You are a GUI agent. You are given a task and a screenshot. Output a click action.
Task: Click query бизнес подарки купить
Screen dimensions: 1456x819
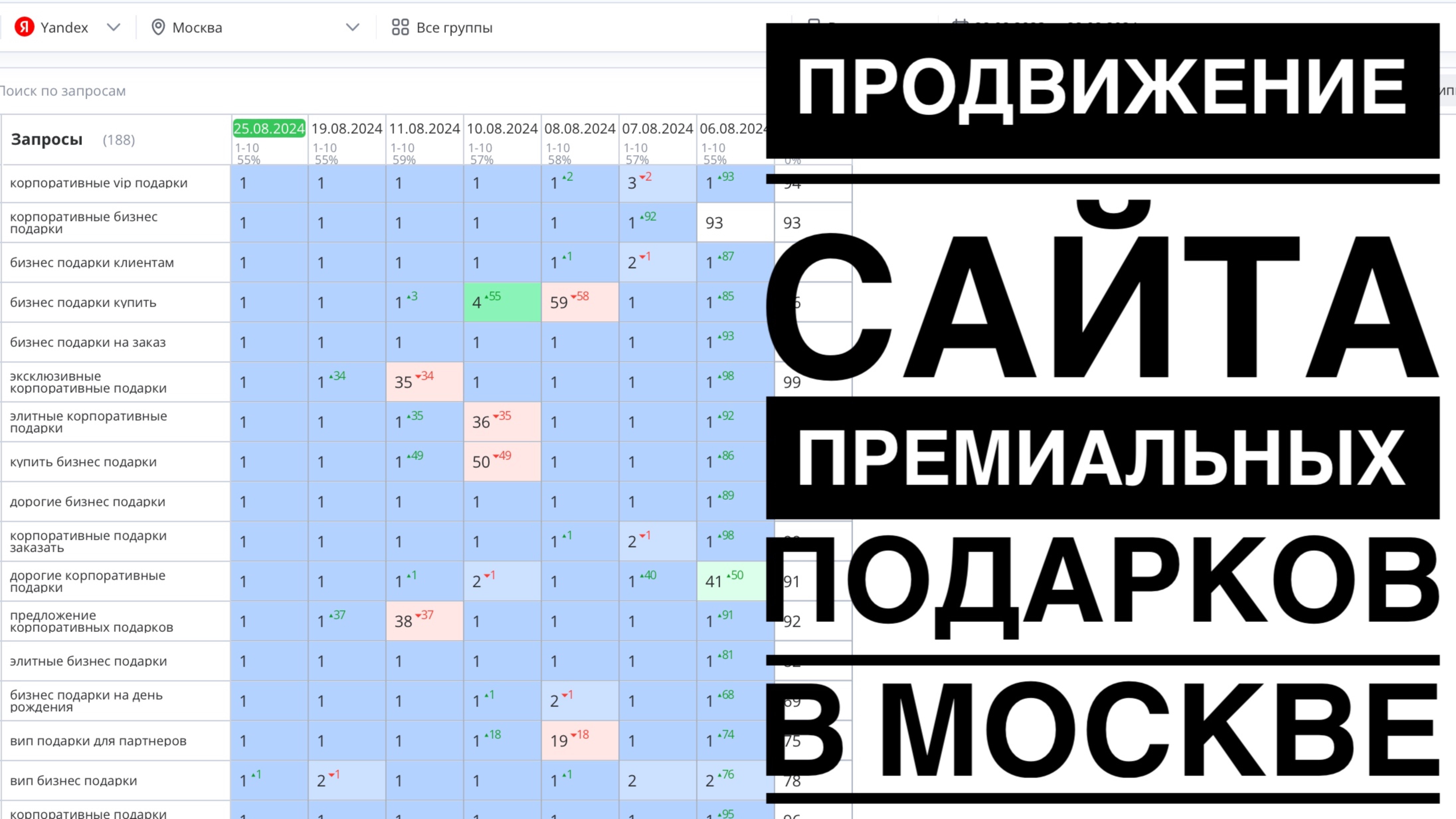click(x=83, y=302)
